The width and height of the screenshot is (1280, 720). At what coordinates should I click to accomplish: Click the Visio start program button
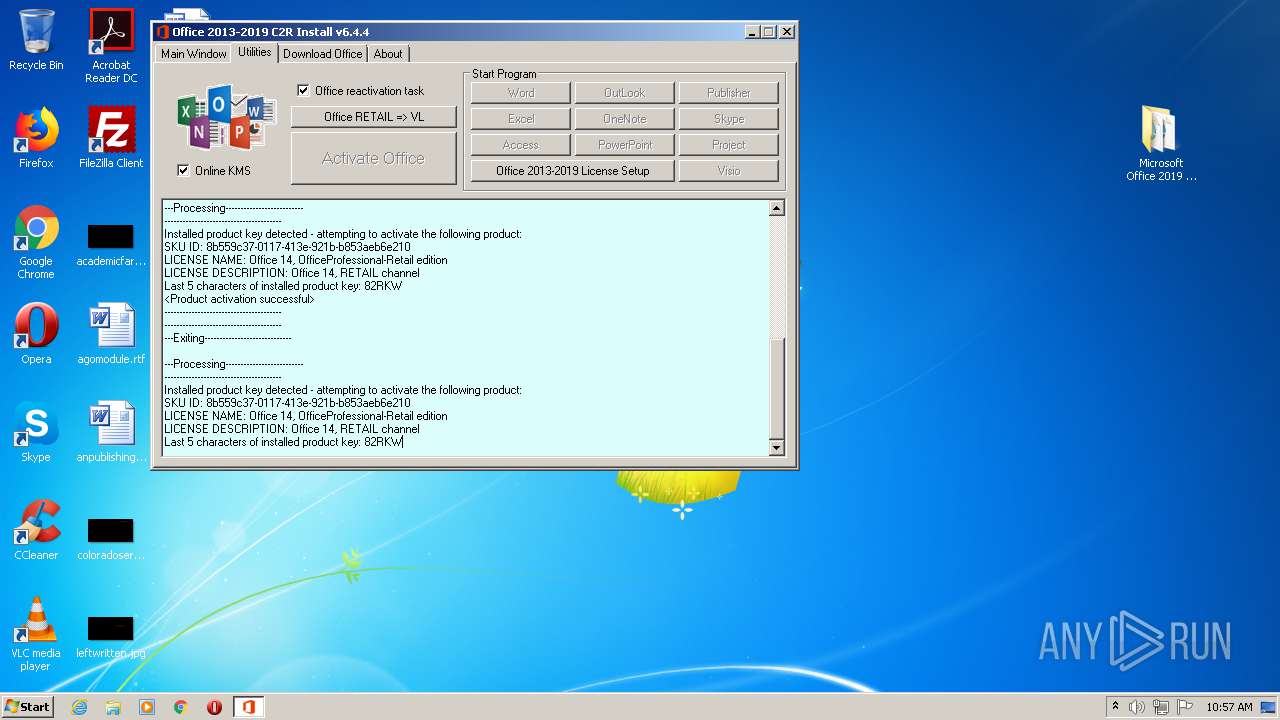tap(729, 171)
